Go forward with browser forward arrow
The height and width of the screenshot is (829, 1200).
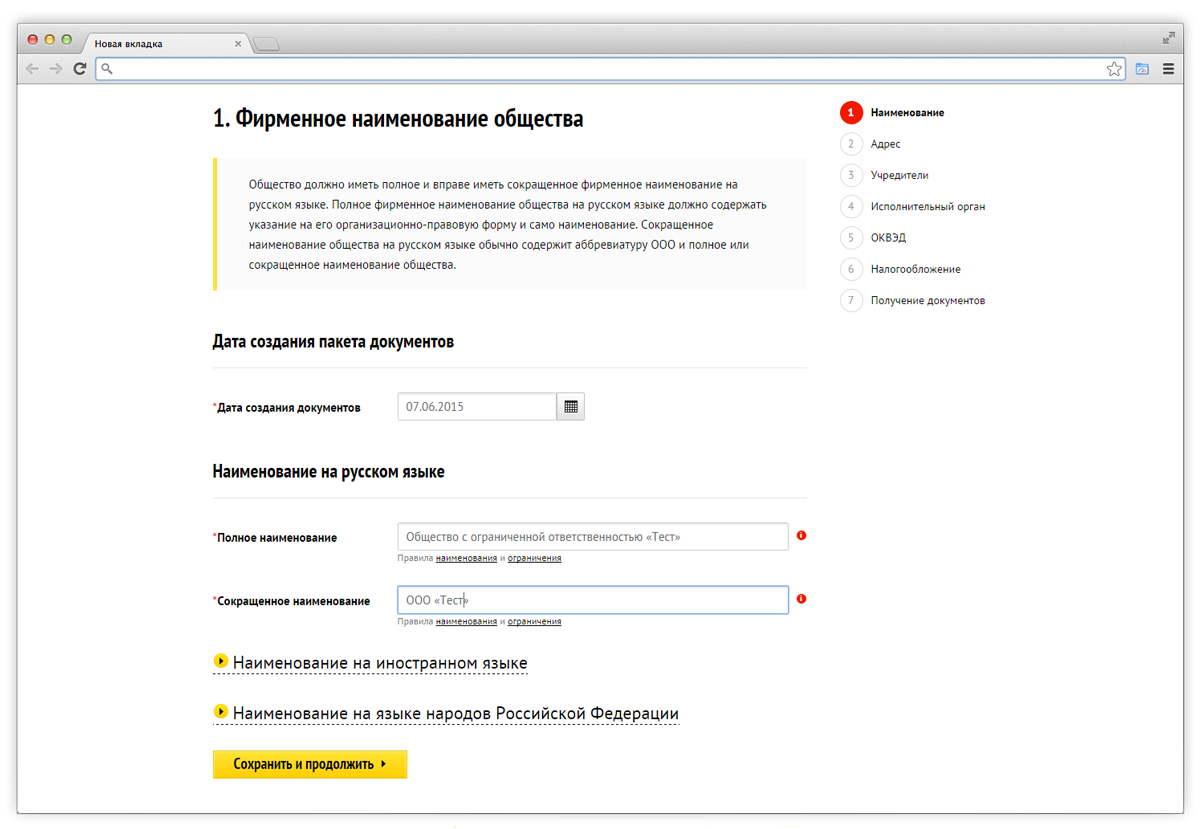(x=56, y=69)
